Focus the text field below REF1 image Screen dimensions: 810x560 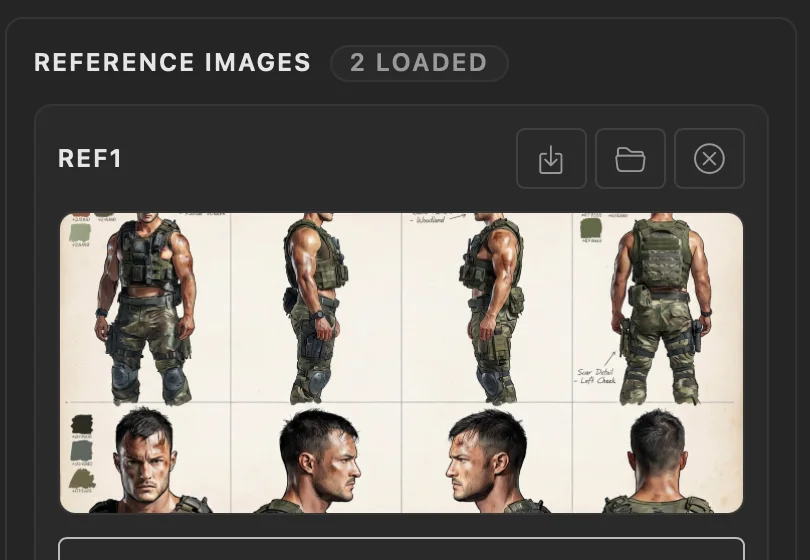(401, 549)
